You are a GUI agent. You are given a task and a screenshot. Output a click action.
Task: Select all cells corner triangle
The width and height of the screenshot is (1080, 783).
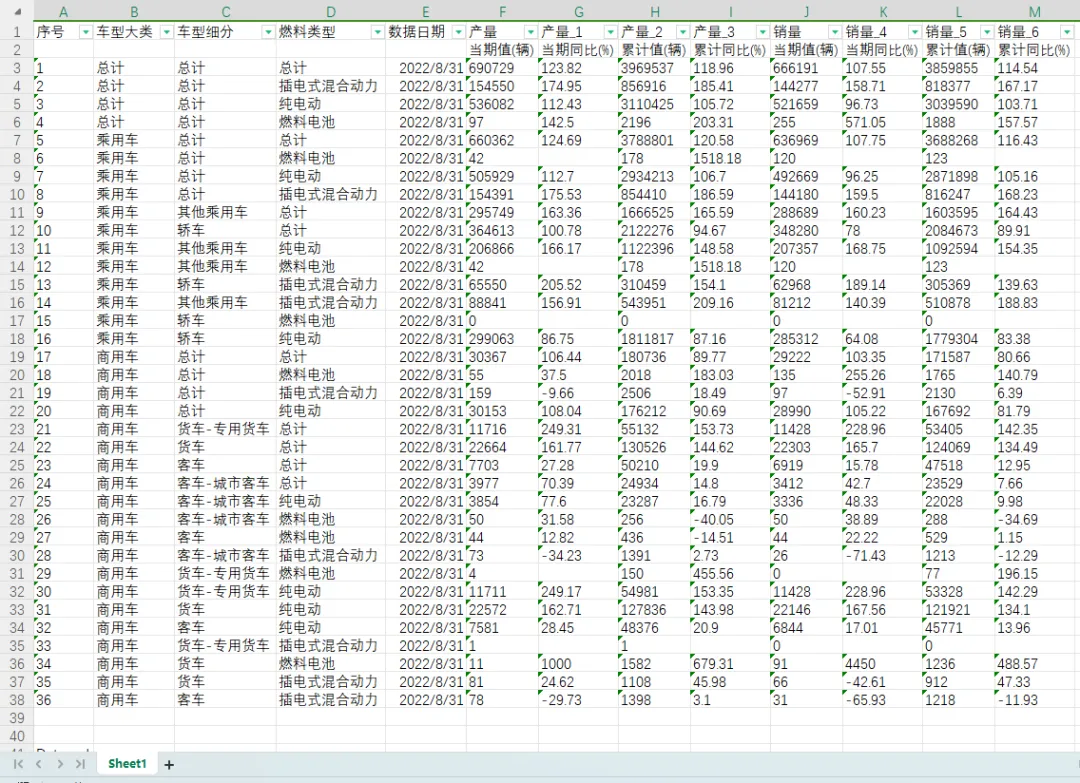[17, 12]
